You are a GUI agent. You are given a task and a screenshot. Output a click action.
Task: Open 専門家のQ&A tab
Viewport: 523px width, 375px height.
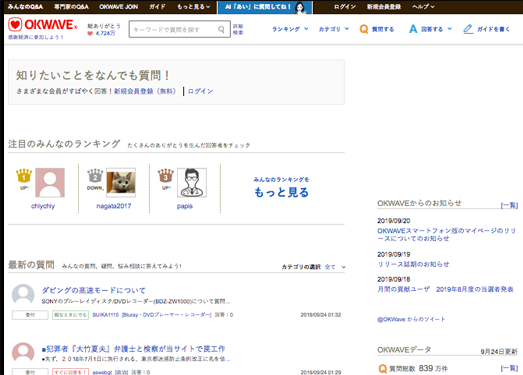(x=71, y=7)
